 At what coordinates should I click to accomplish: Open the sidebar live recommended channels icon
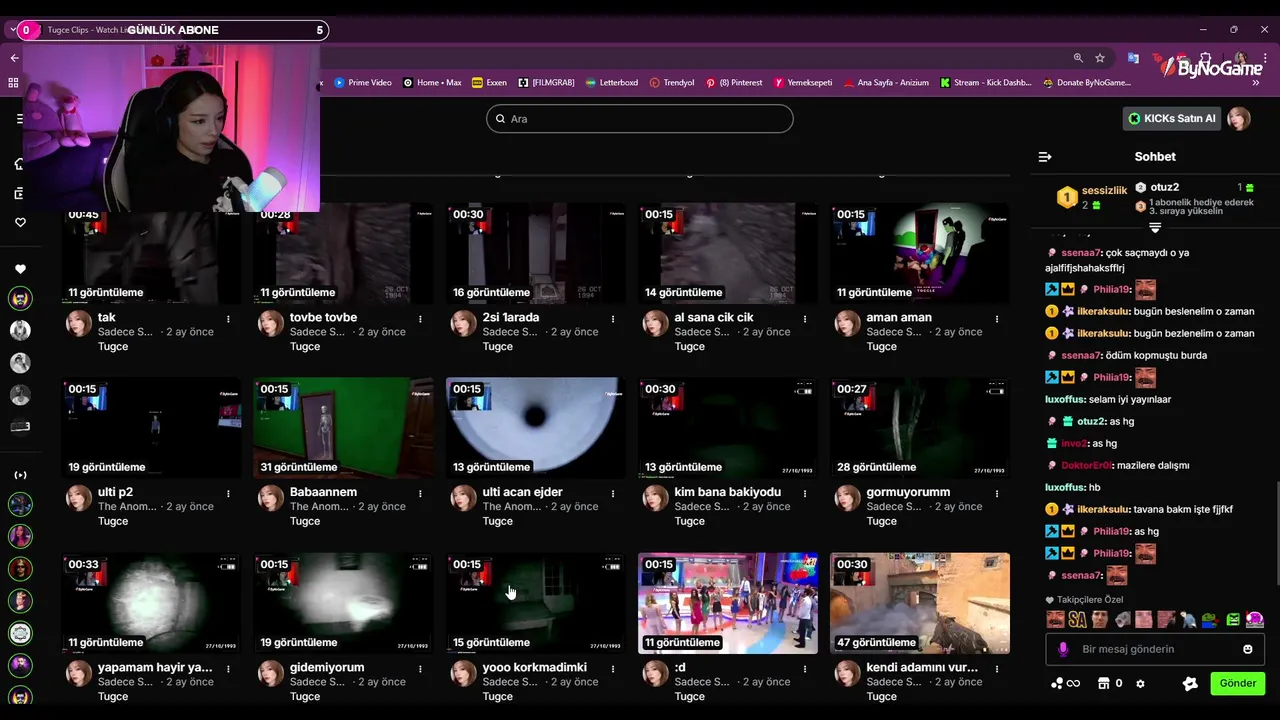[x=20, y=475]
